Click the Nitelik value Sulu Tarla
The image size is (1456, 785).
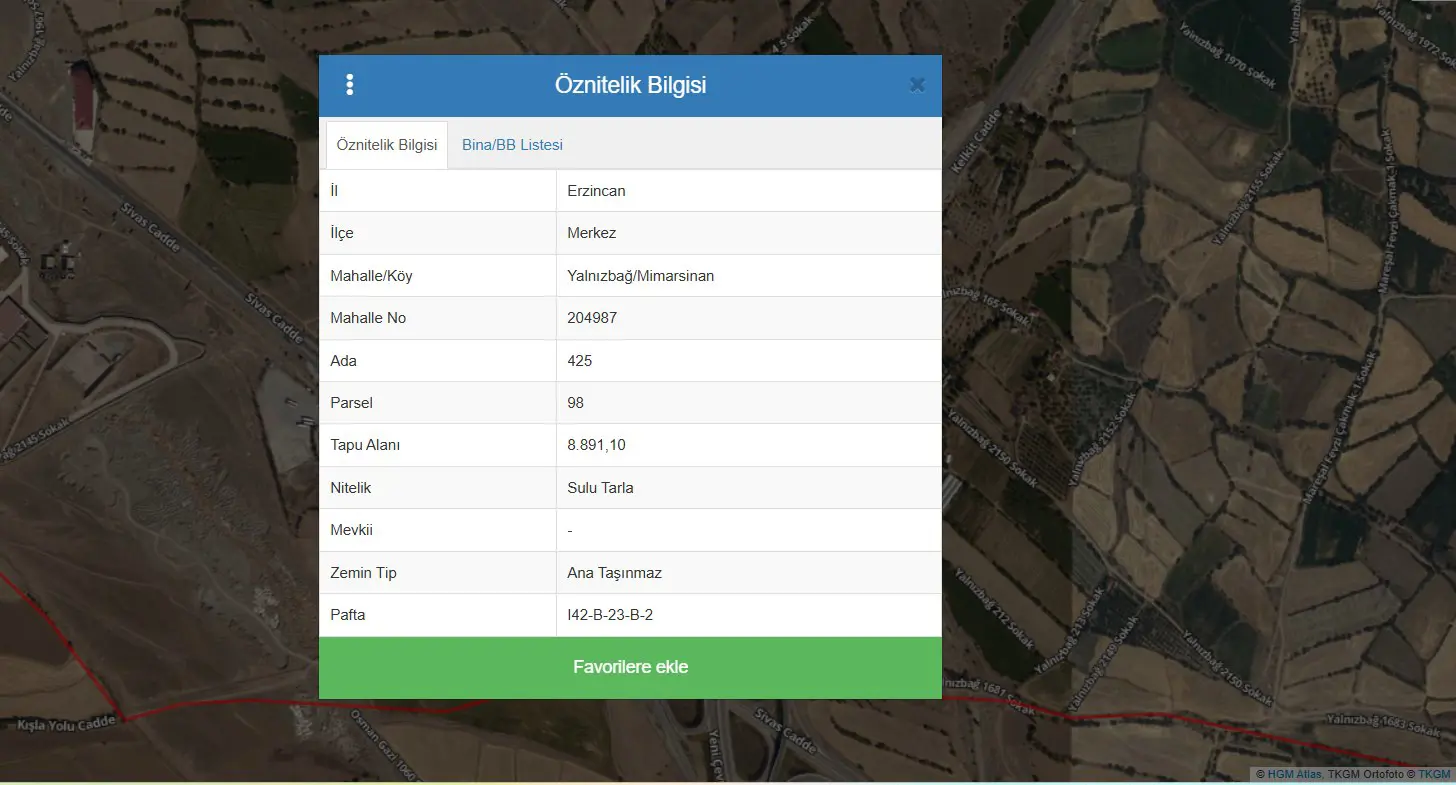[600, 488]
